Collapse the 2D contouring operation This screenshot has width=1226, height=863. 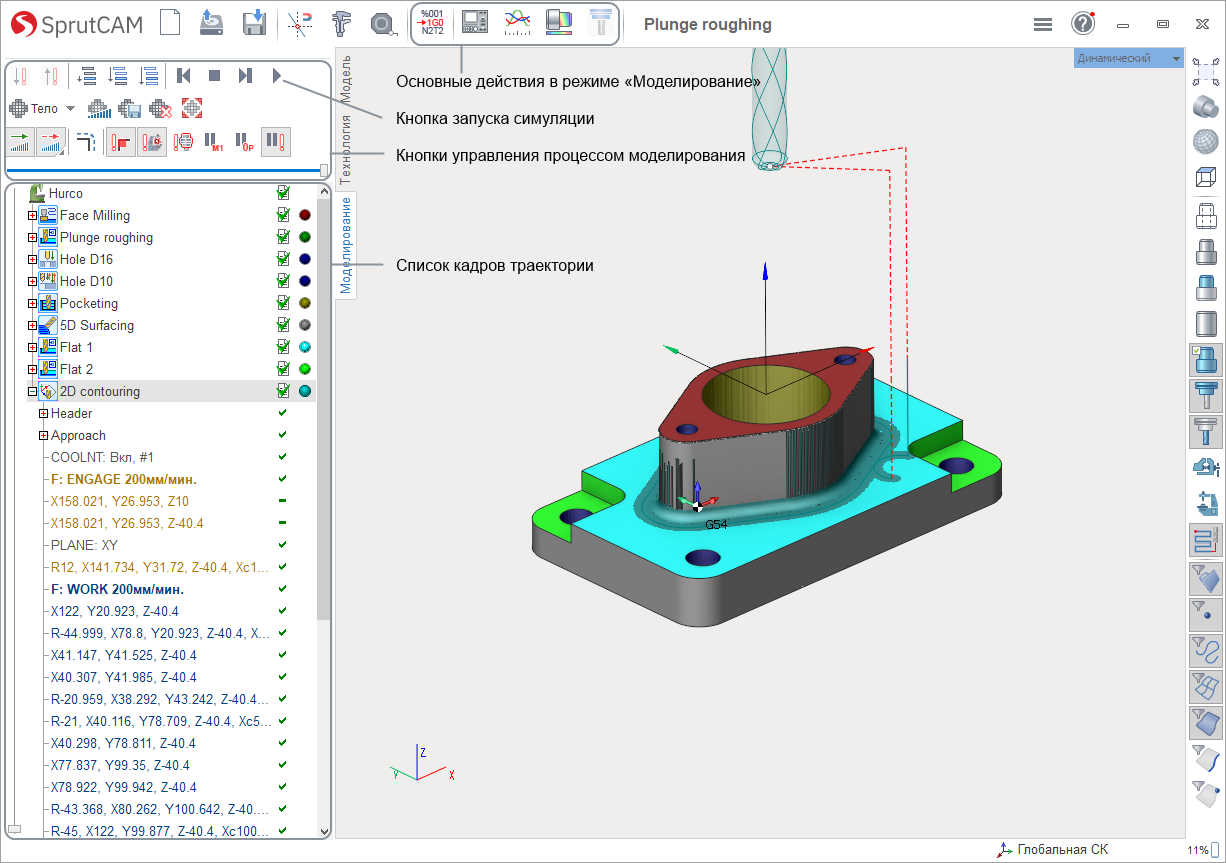click(32, 392)
